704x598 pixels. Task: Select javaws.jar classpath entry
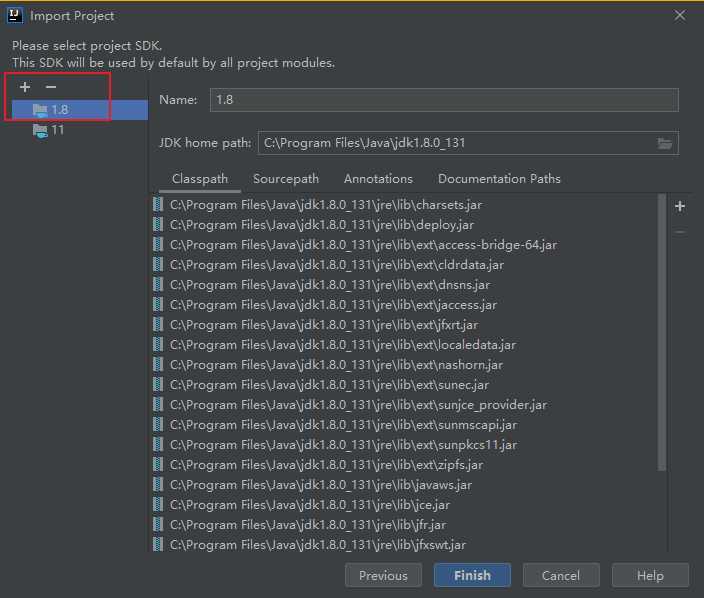(404, 485)
